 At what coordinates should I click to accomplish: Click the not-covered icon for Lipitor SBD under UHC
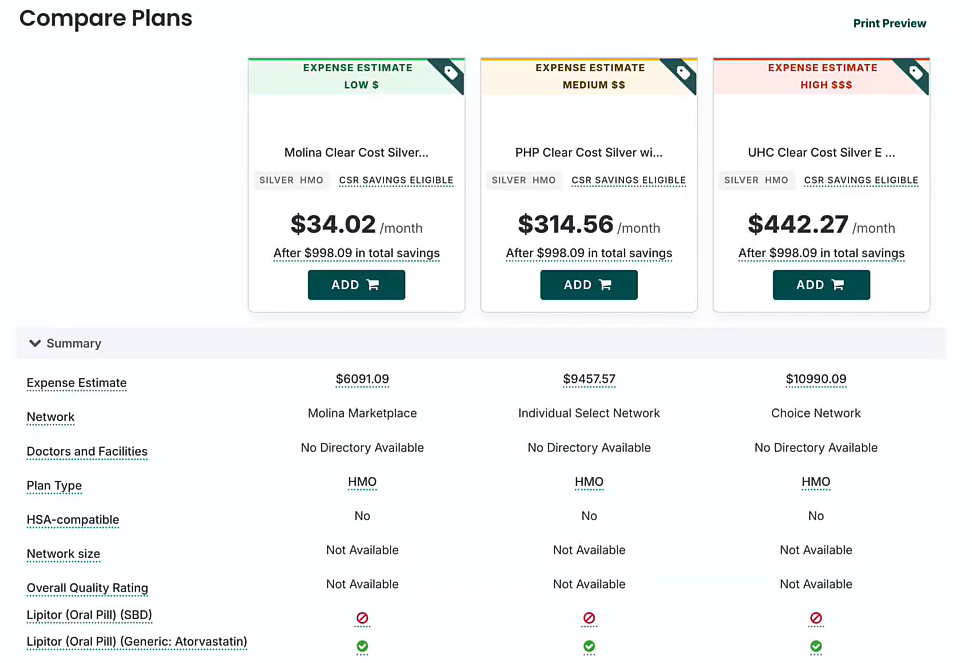[816, 618]
